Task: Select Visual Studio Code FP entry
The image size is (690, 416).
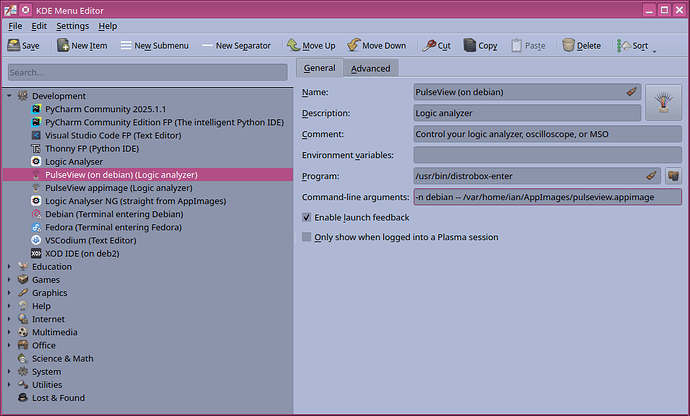Action: click(113, 136)
